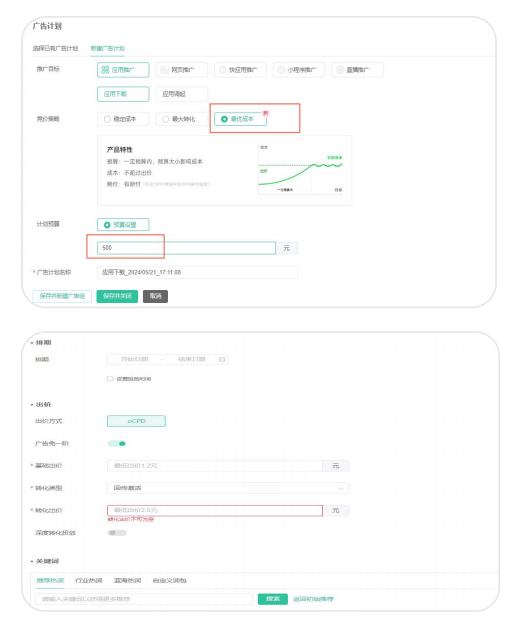This screenshot has width=518, height=632.
Task: Focus the plan budget field showing 500
Action: 186,248
